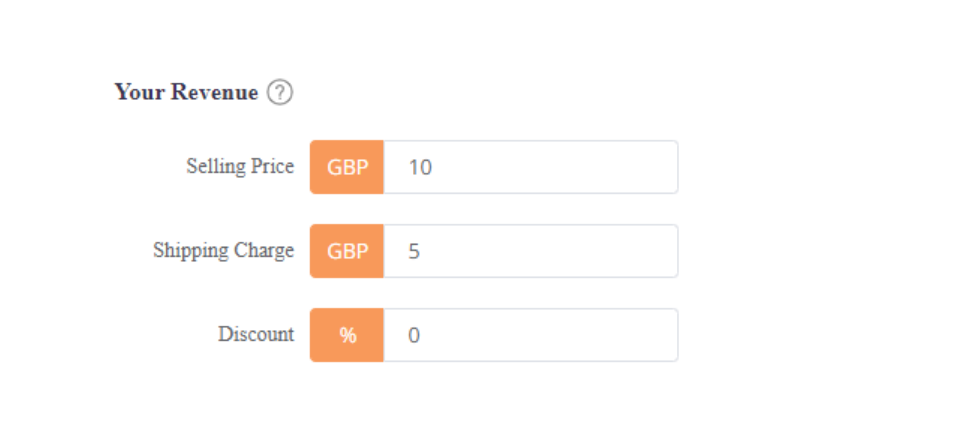The height and width of the screenshot is (430, 970).
Task: Place cursor after 0 in discount box
Action: (x=423, y=336)
